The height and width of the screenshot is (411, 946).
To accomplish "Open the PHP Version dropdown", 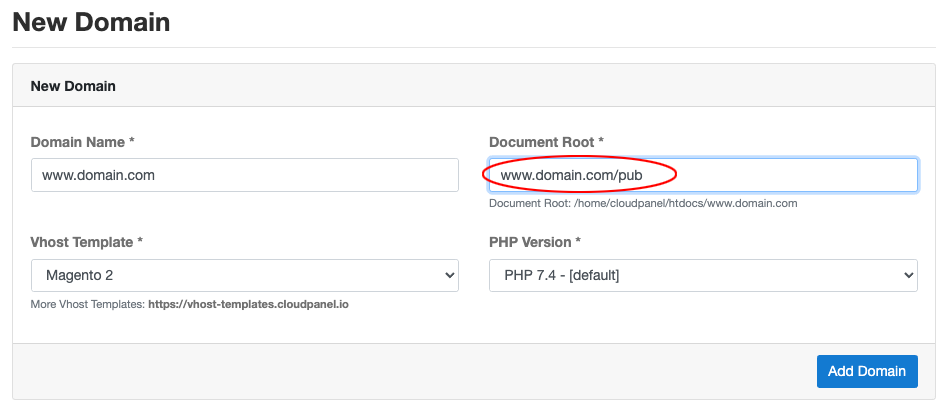I will point(703,276).
